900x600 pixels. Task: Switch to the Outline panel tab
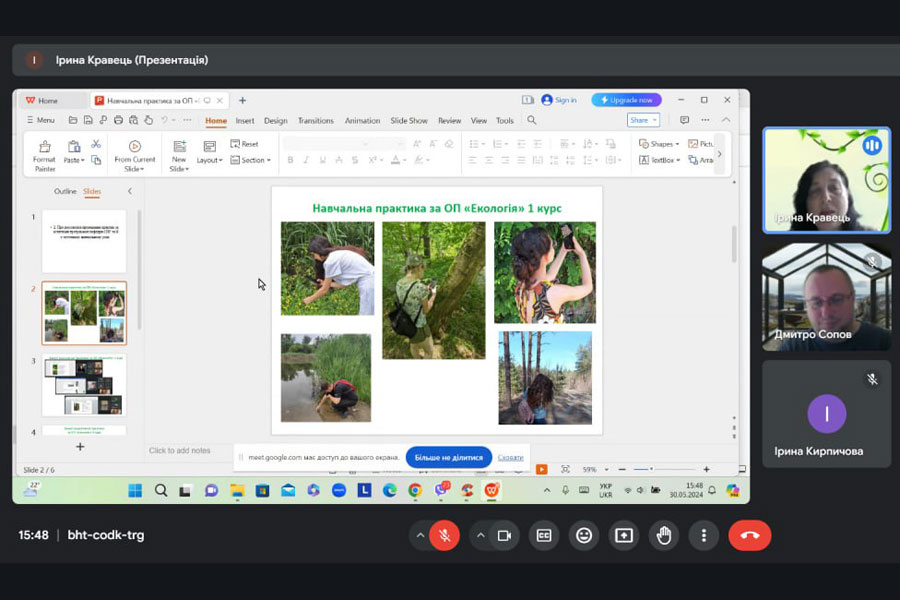pos(65,191)
